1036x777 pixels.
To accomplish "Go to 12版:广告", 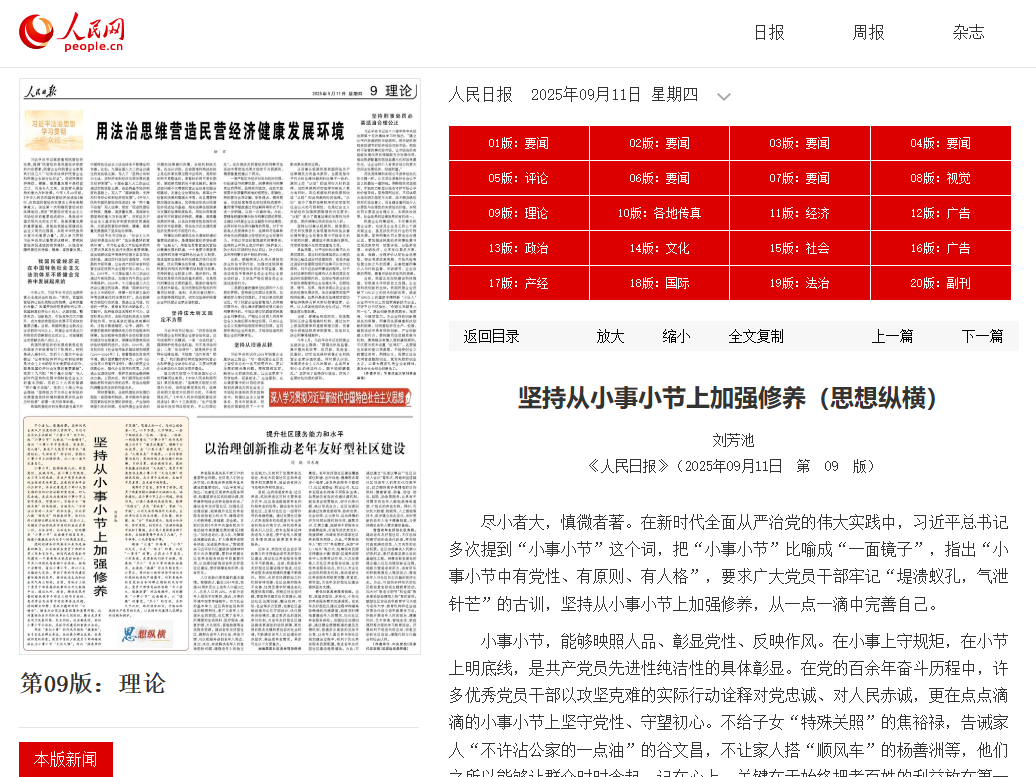I will click(940, 213).
